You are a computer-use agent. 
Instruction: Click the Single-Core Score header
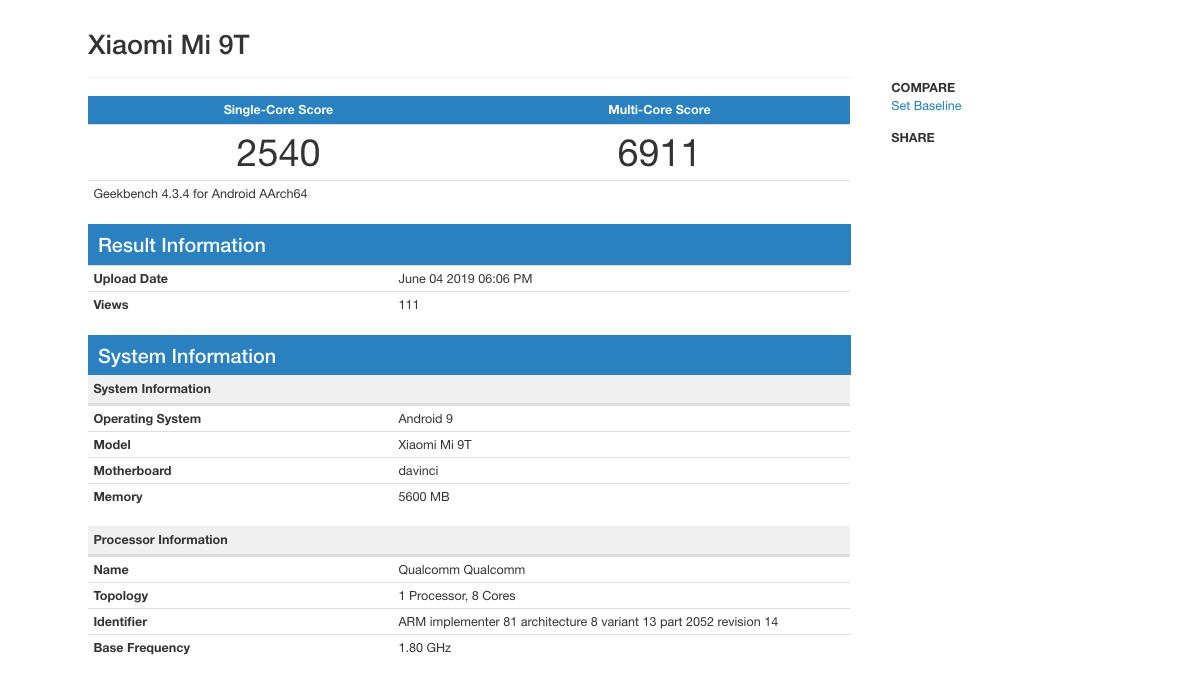tap(278, 110)
